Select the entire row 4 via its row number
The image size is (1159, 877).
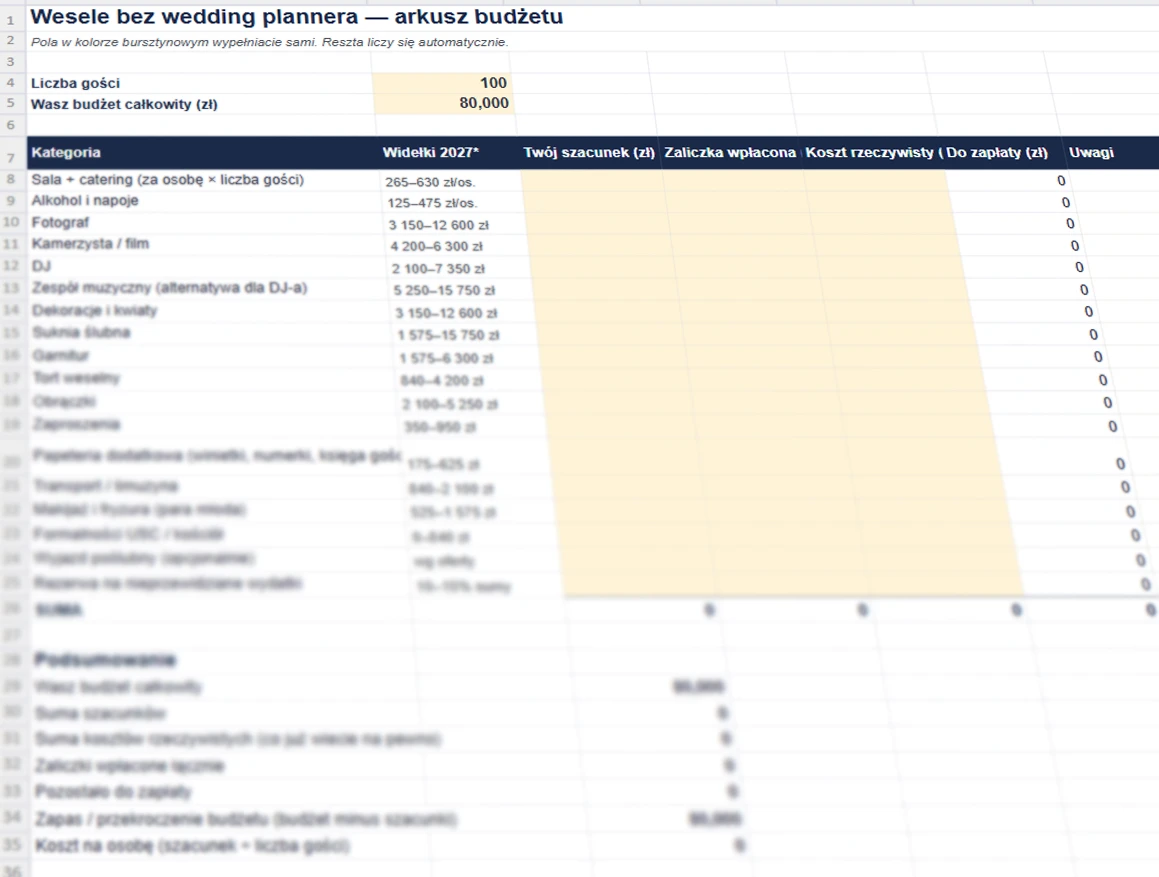(x=11, y=83)
